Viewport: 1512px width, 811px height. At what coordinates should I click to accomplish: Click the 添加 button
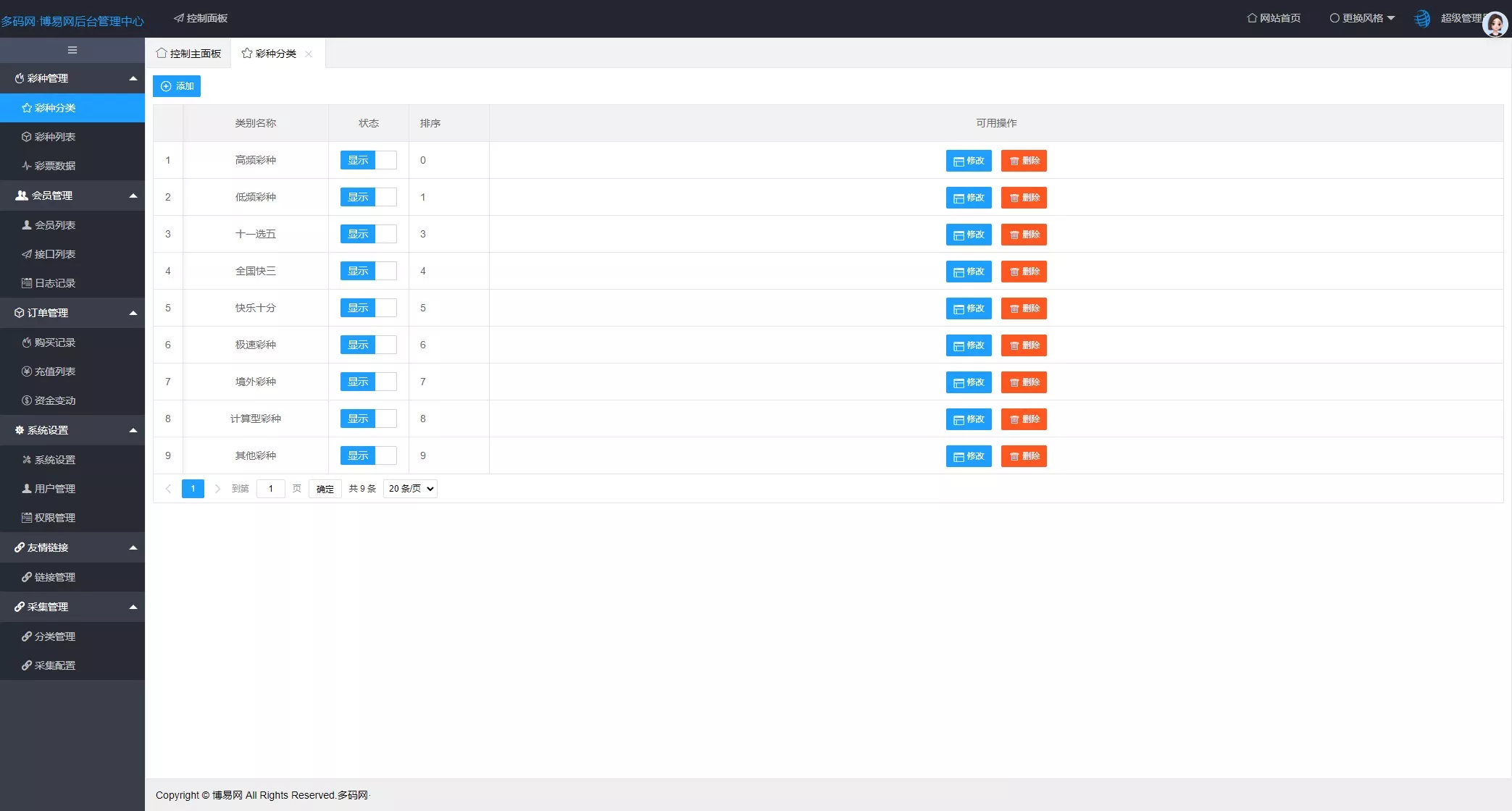pyautogui.click(x=177, y=86)
